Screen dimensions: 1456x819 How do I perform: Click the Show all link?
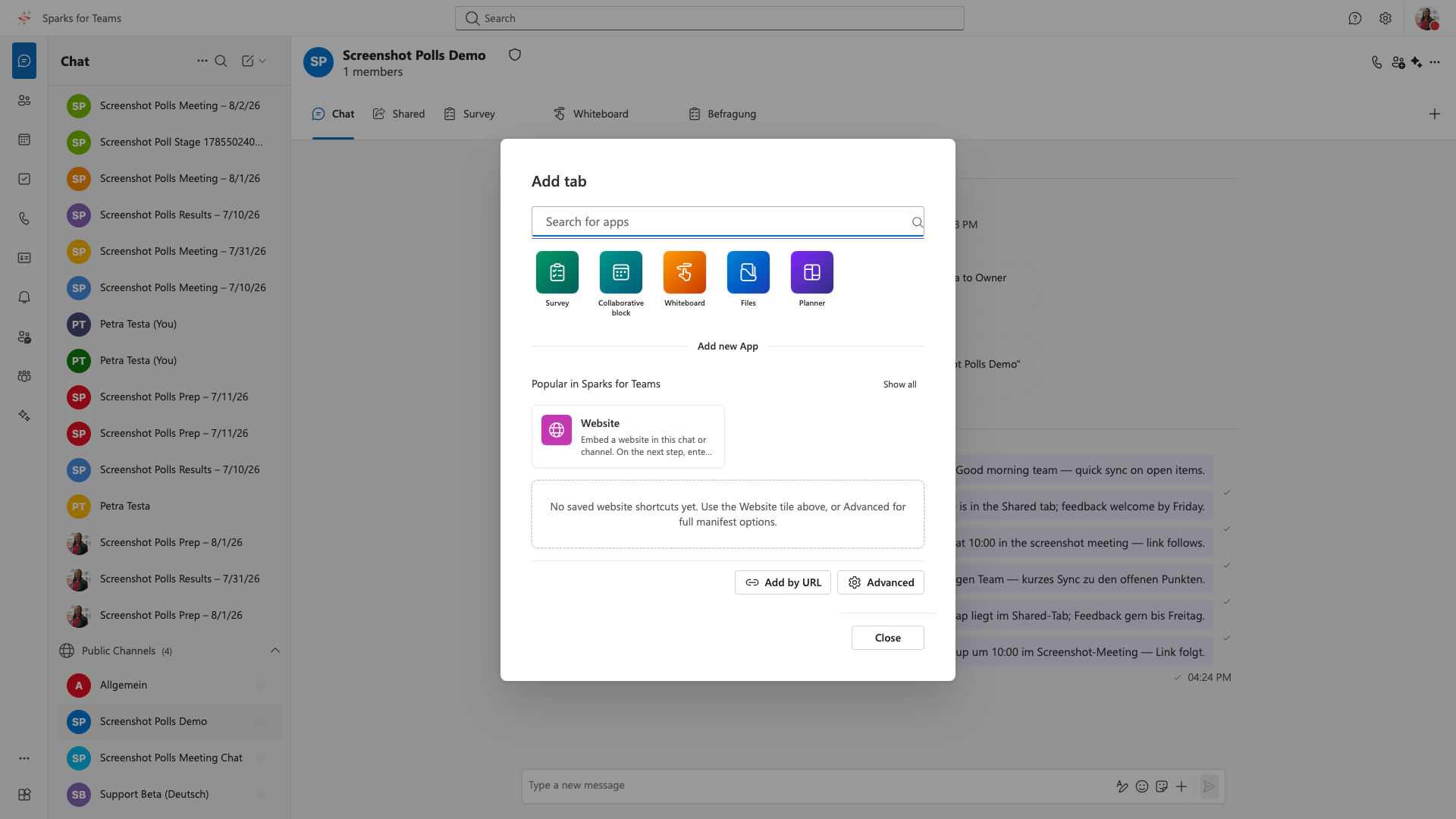pos(899,384)
